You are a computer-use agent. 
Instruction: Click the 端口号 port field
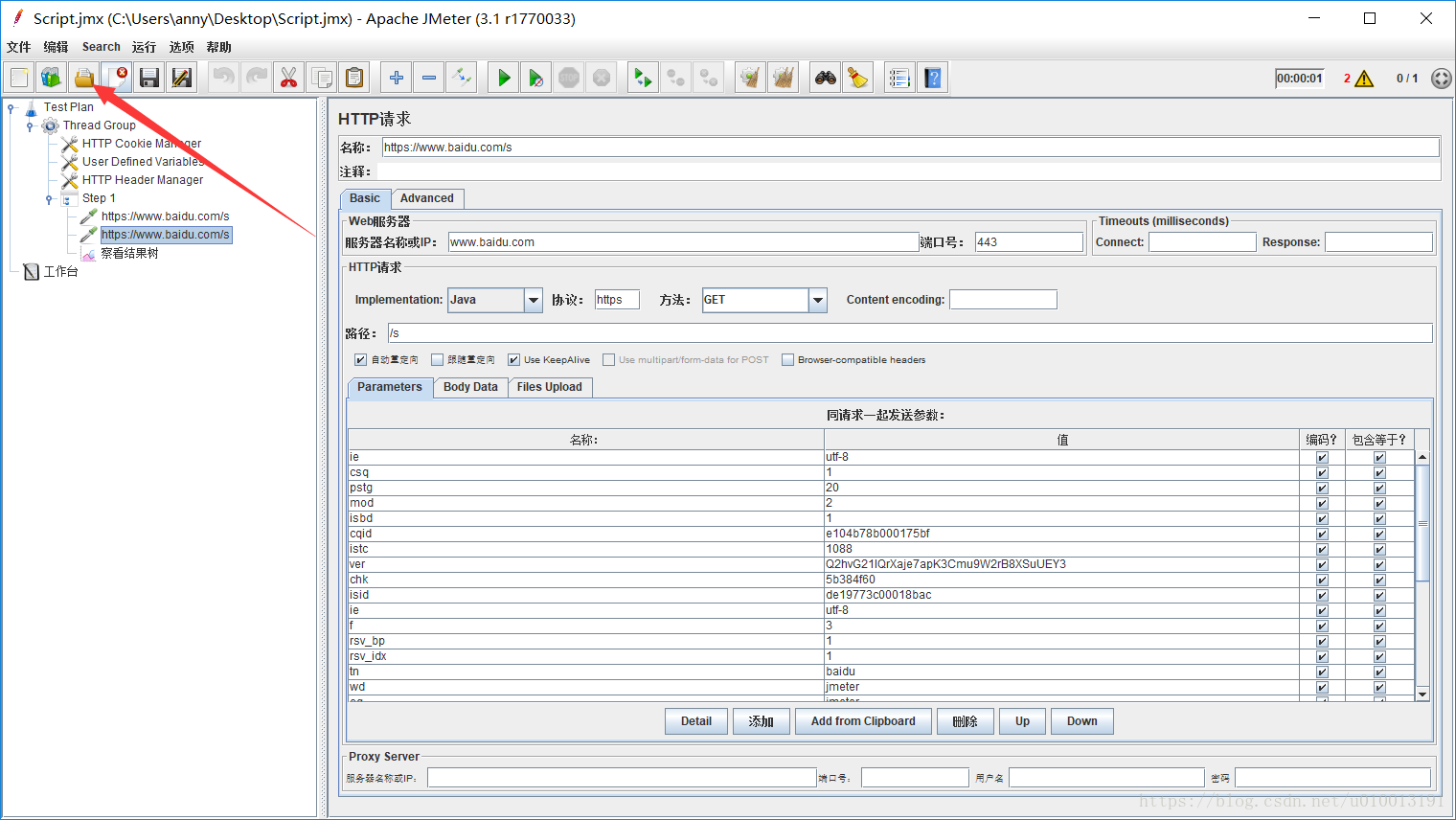(x=1029, y=242)
